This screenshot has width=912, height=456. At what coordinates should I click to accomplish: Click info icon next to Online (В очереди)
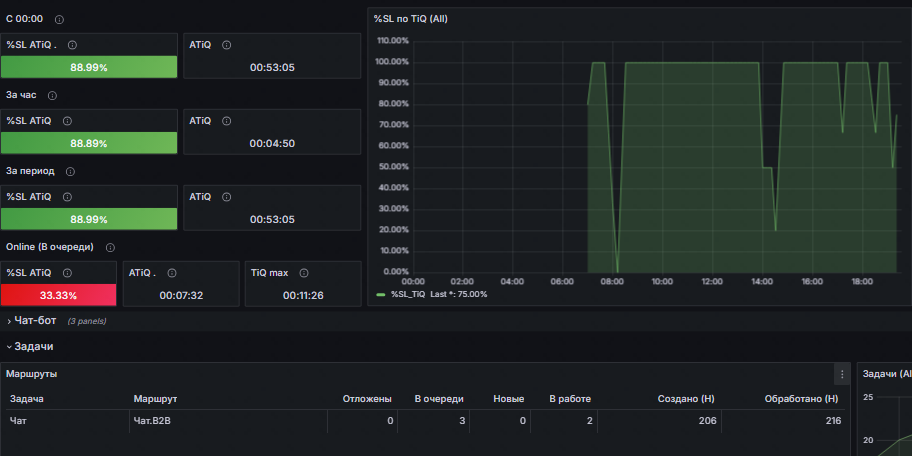click(x=110, y=248)
